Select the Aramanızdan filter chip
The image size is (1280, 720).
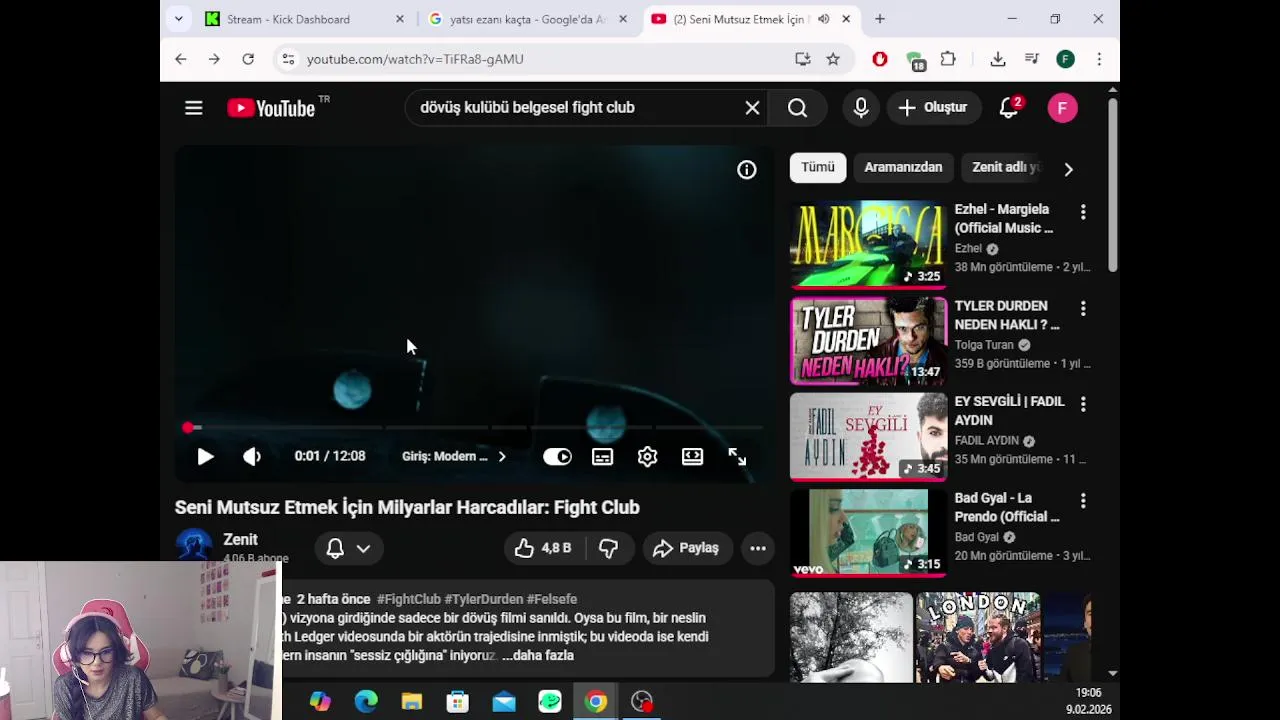click(903, 168)
